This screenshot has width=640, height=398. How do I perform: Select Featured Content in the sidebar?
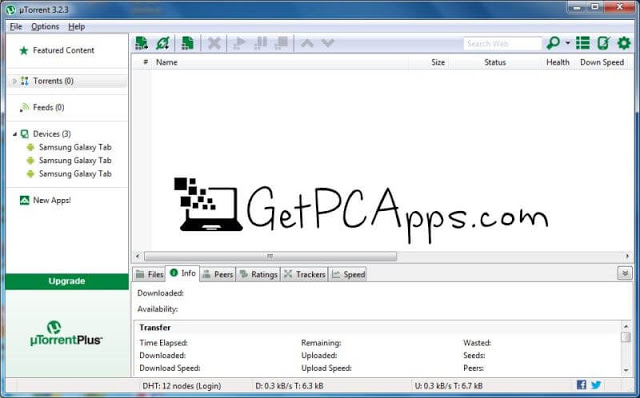point(63,50)
